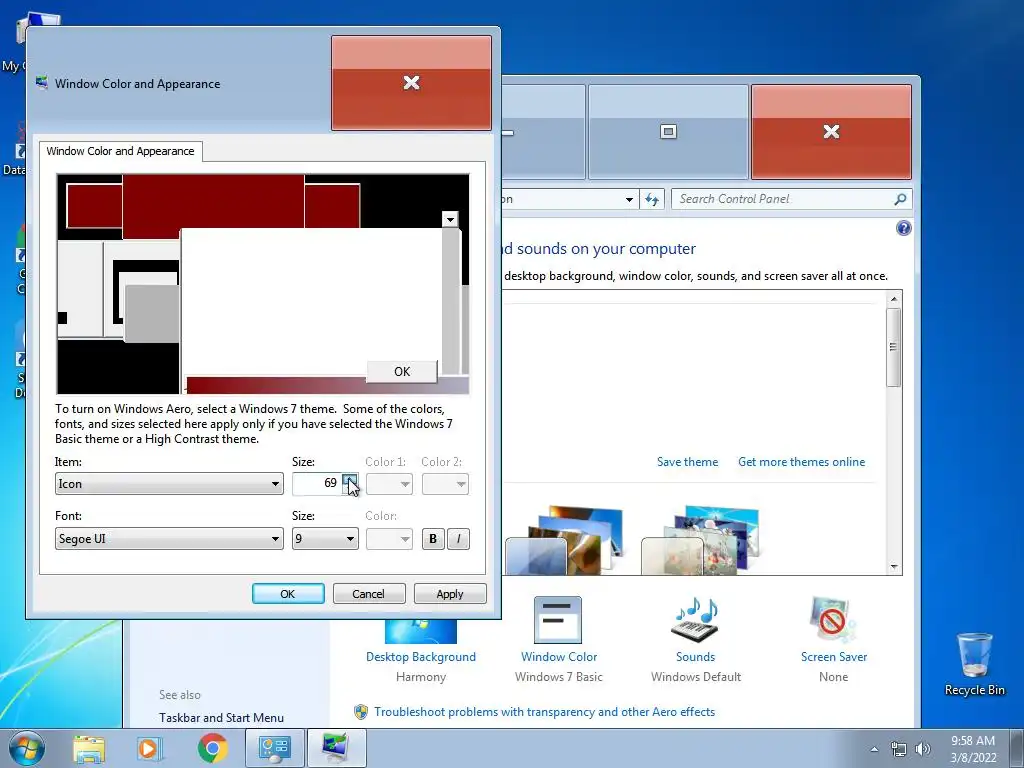Toggle the Bold font button
1024x768 pixels.
point(432,539)
